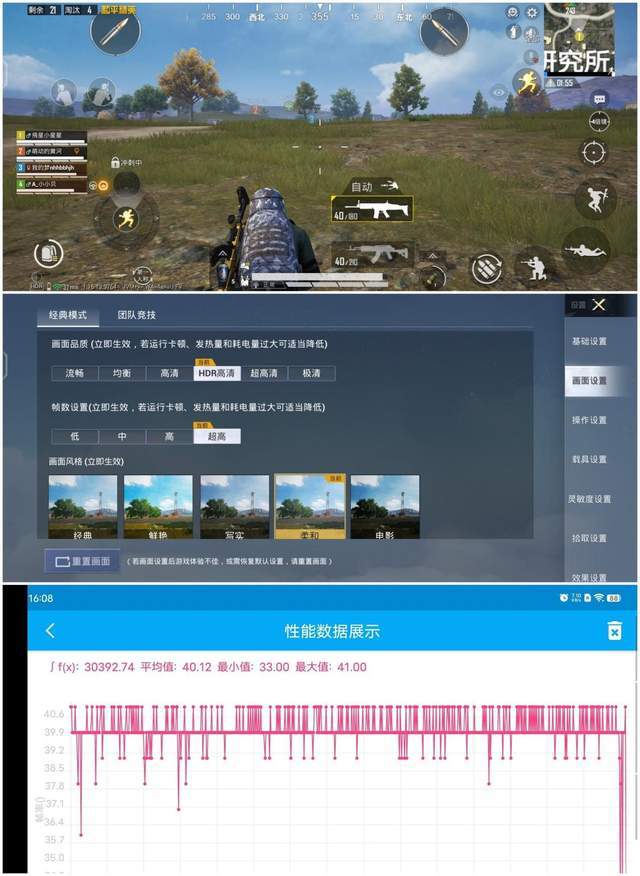Tap the alarm clock status icon
Screen dimensions: 640x876
pyautogui.click(x=563, y=598)
